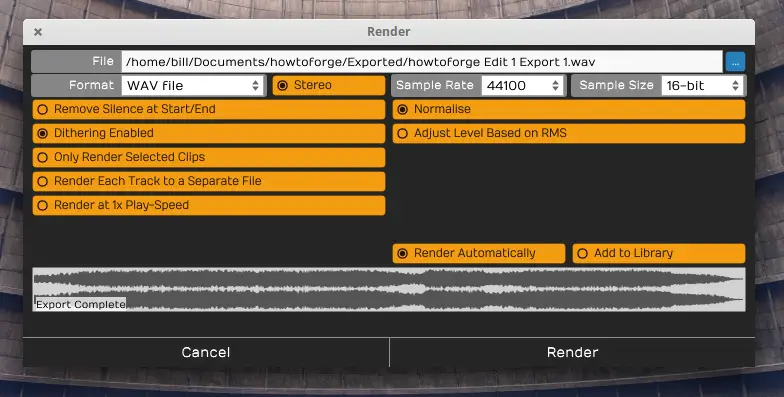The width and height of the screenshot is (784, 397).
Task: Click the Render button
Action: [572, 352]
